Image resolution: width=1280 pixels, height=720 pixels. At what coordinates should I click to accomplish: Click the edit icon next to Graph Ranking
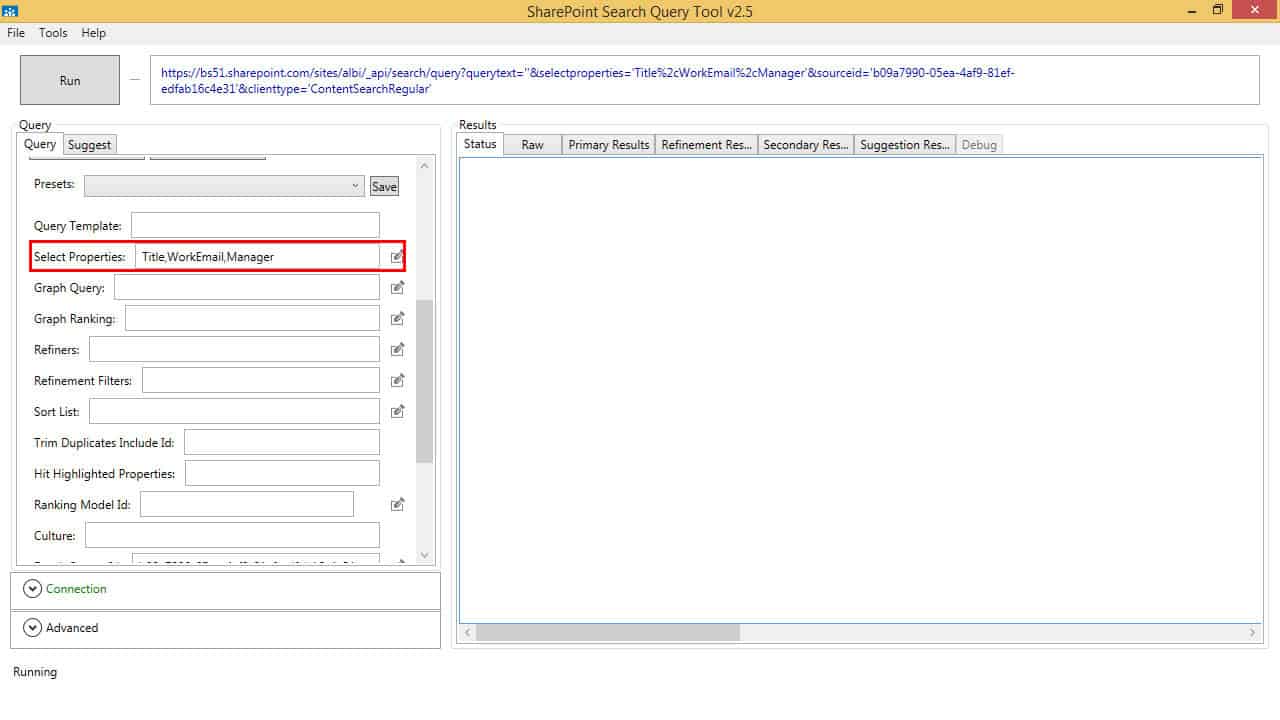point(397,319)
